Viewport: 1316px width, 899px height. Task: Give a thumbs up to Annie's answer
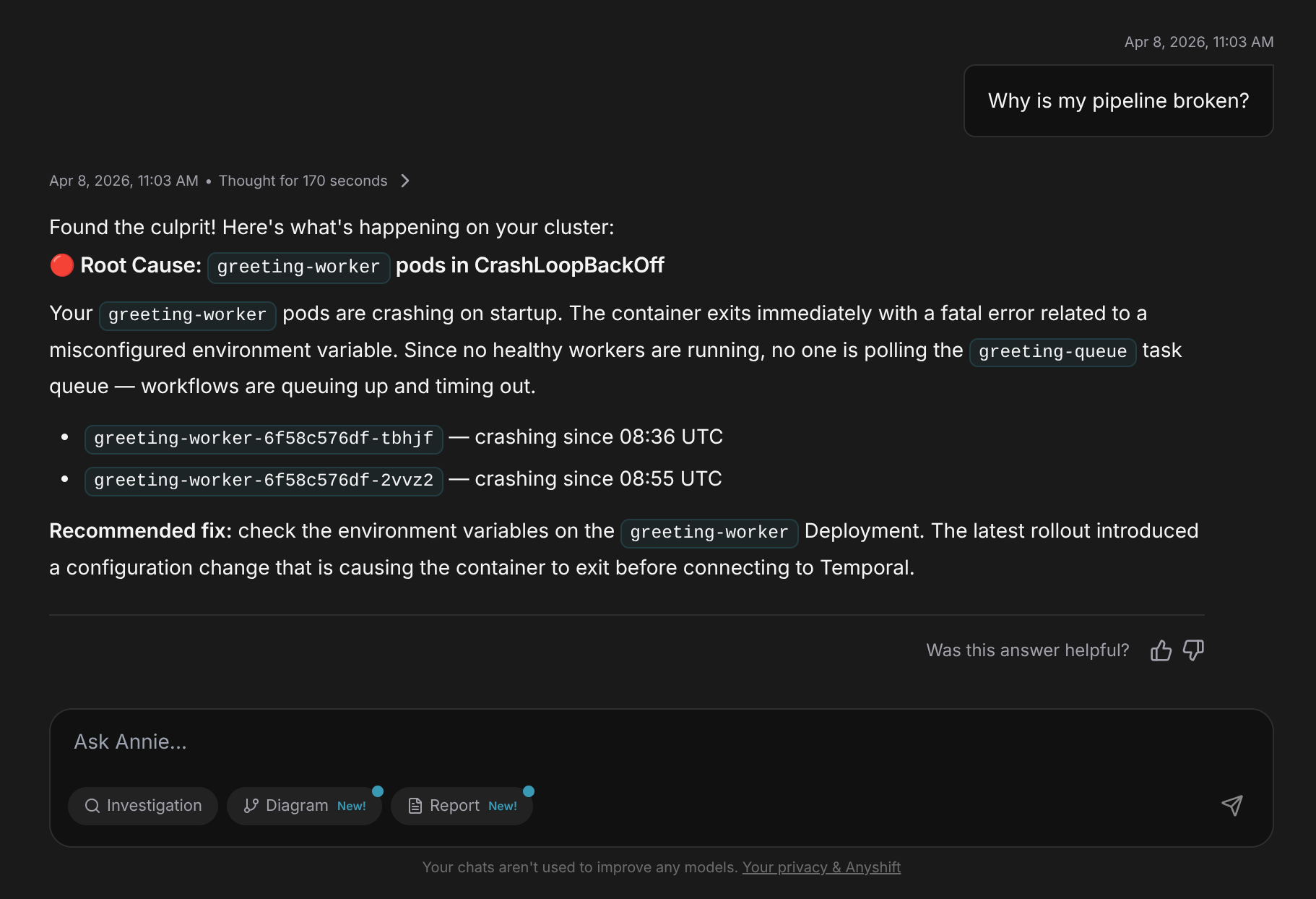pyautogui.click(x=1161, y=650)
